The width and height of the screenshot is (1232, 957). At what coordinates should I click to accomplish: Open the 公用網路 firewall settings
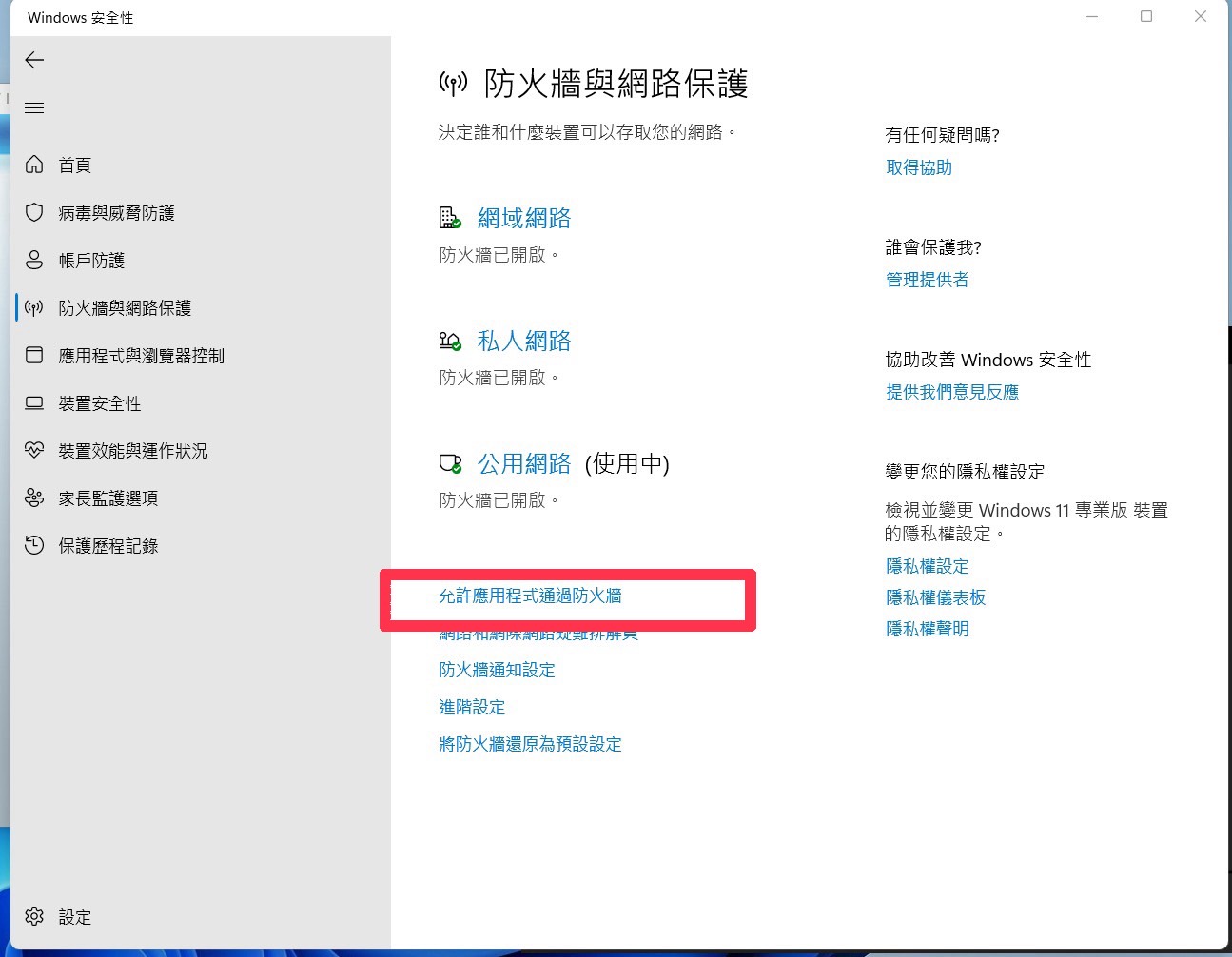coord(524,463)
